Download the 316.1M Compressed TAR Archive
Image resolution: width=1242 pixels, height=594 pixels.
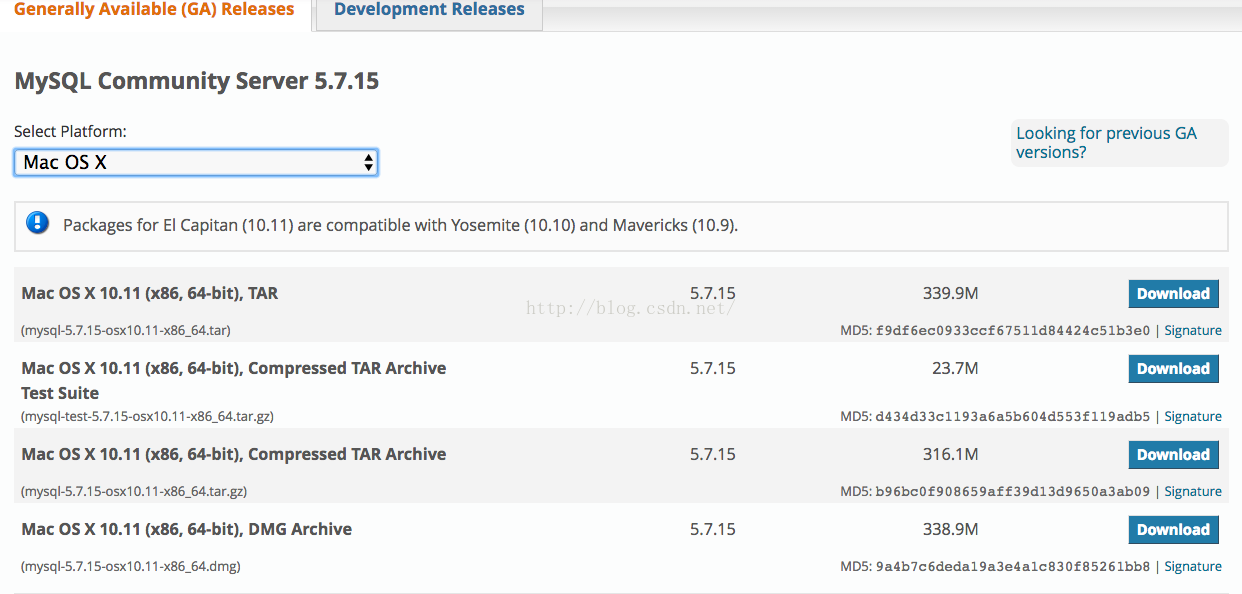click(x=1173, y=455)
